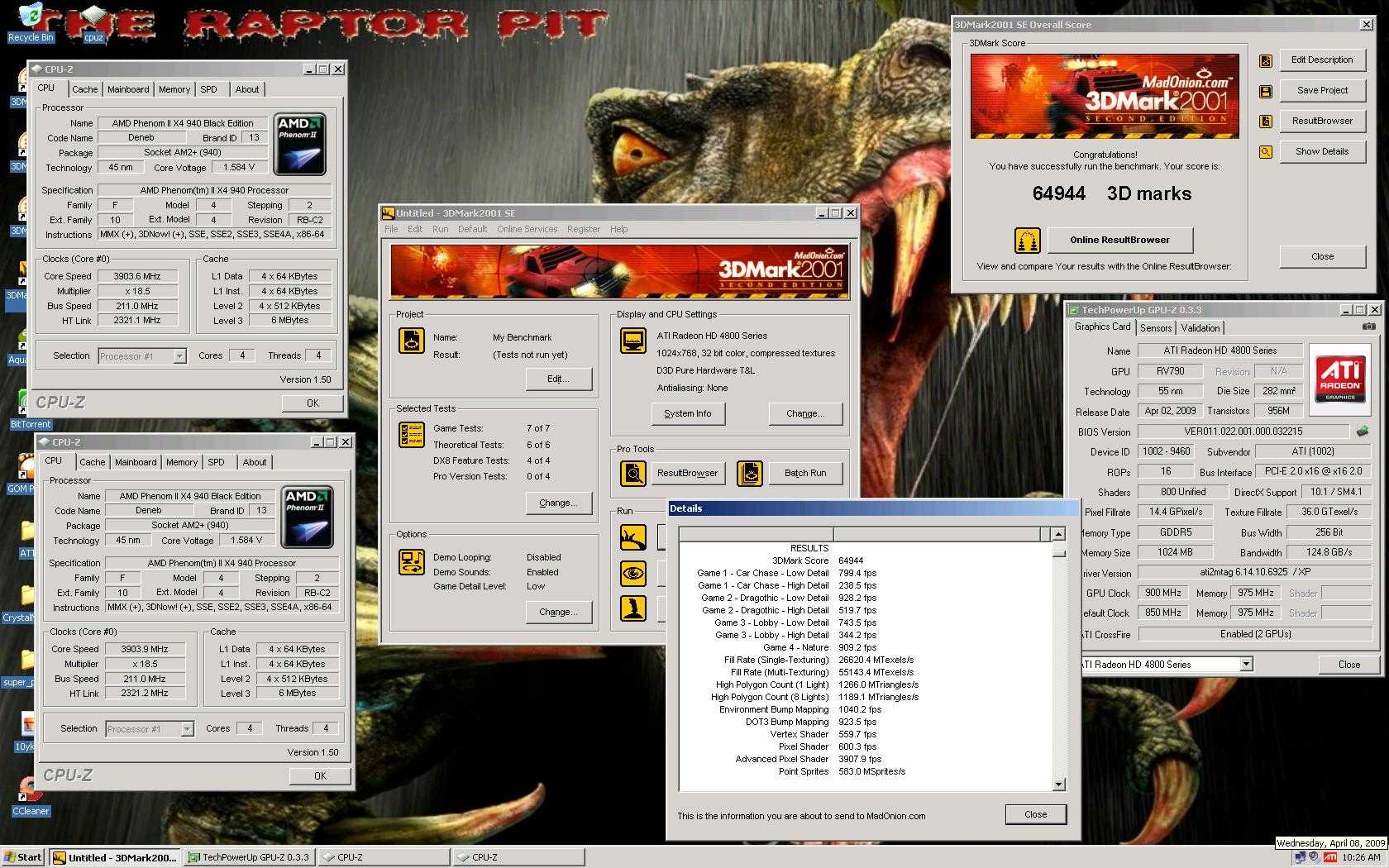Click the Details list scroll-down arrow
The height and width of the screenshot is (868, 1389).
[x=1058, y=785]
